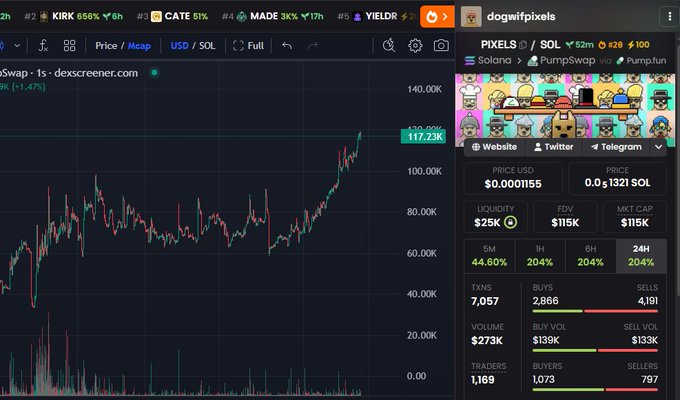
Task: Click the VOLUME $273K value
Action: coord(487,341)
